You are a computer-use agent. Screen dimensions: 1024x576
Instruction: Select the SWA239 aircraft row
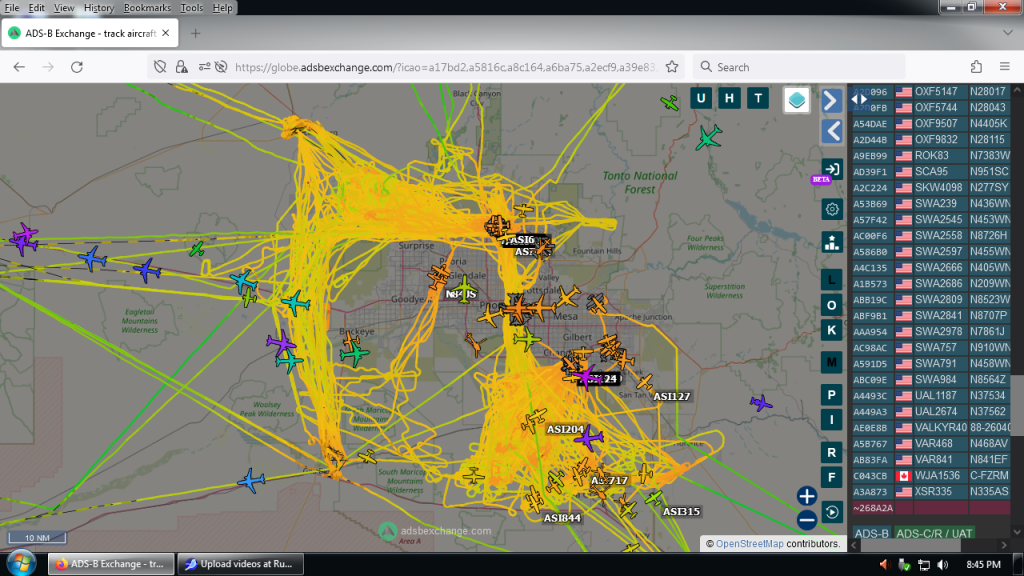(931, 204)
